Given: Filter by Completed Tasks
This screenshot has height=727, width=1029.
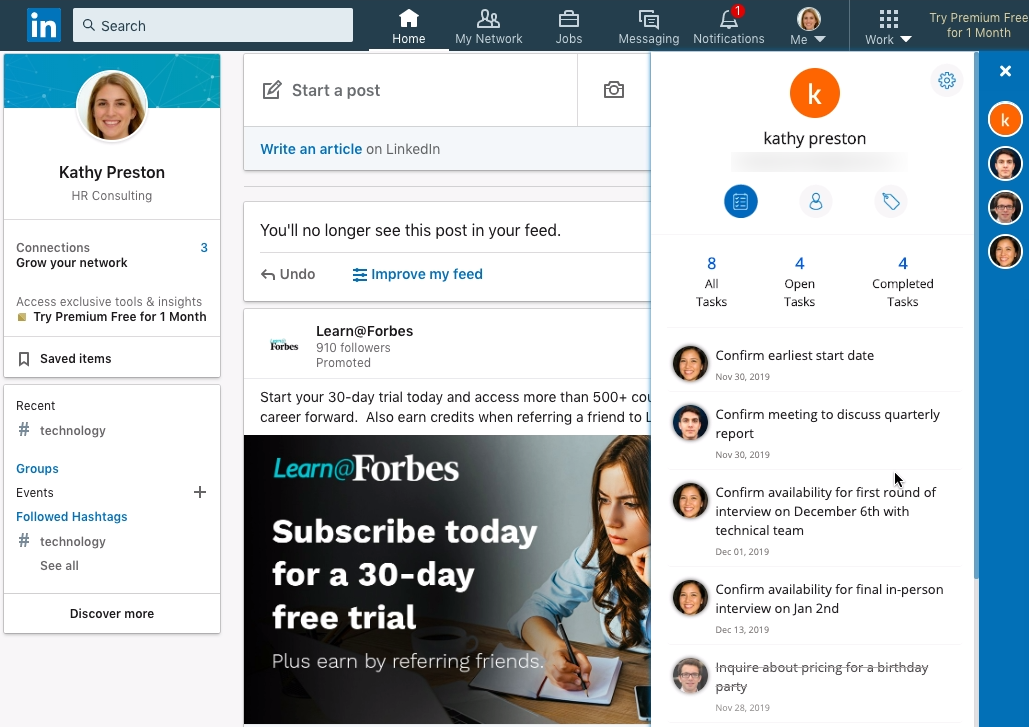Looking at the screenshot, I should [902, 282].
